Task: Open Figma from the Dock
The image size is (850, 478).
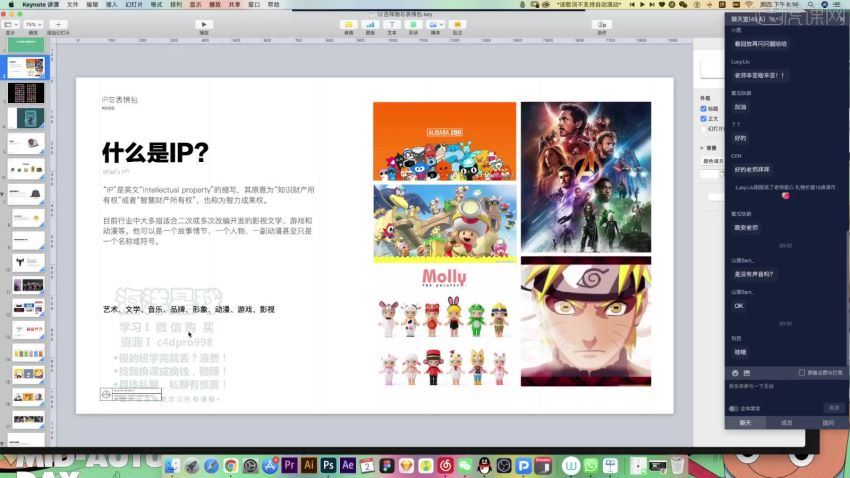Action: [x=387, y=465]
